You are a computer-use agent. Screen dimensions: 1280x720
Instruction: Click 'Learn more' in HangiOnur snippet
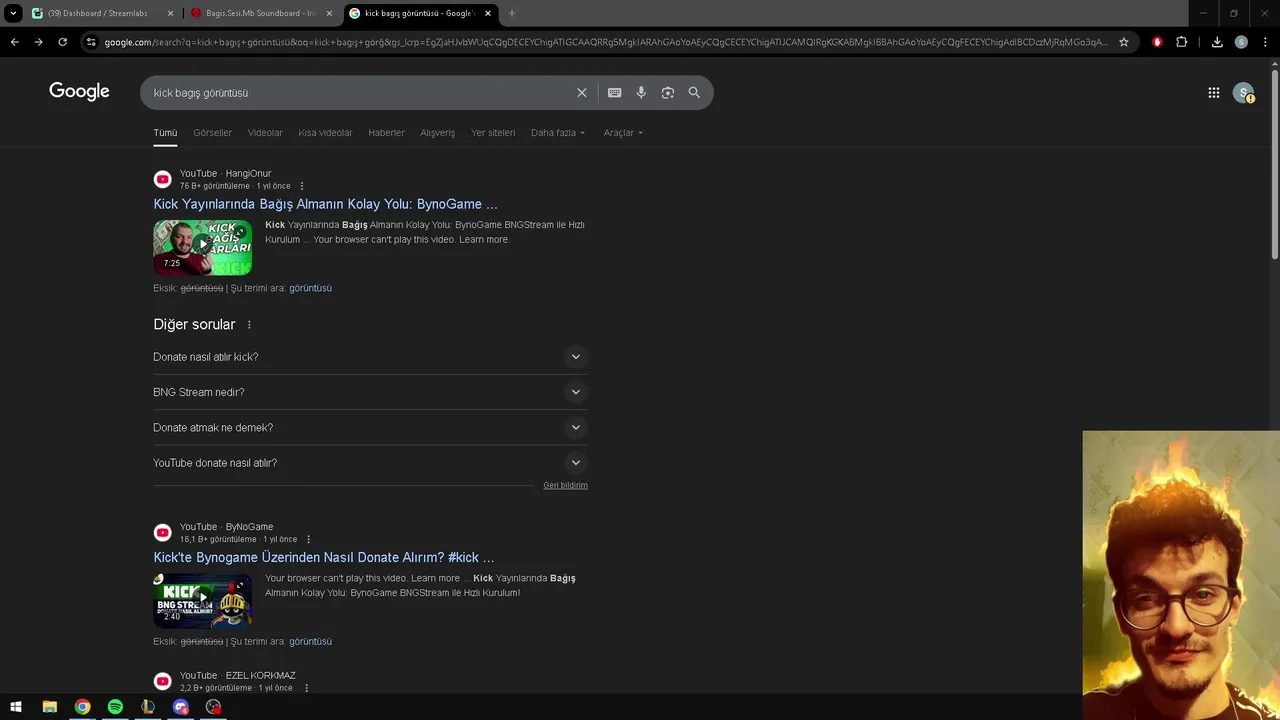click(x=484, y=240)
